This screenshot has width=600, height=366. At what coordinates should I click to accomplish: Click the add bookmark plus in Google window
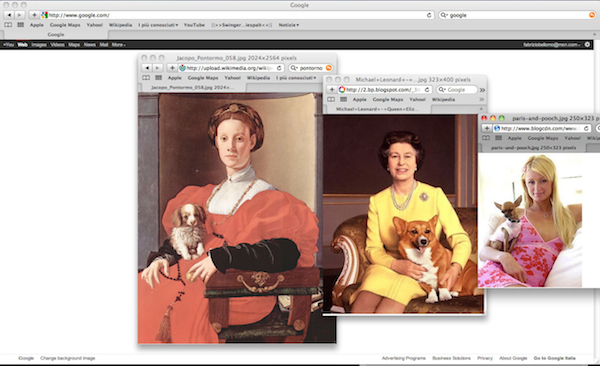pos(34,15)
